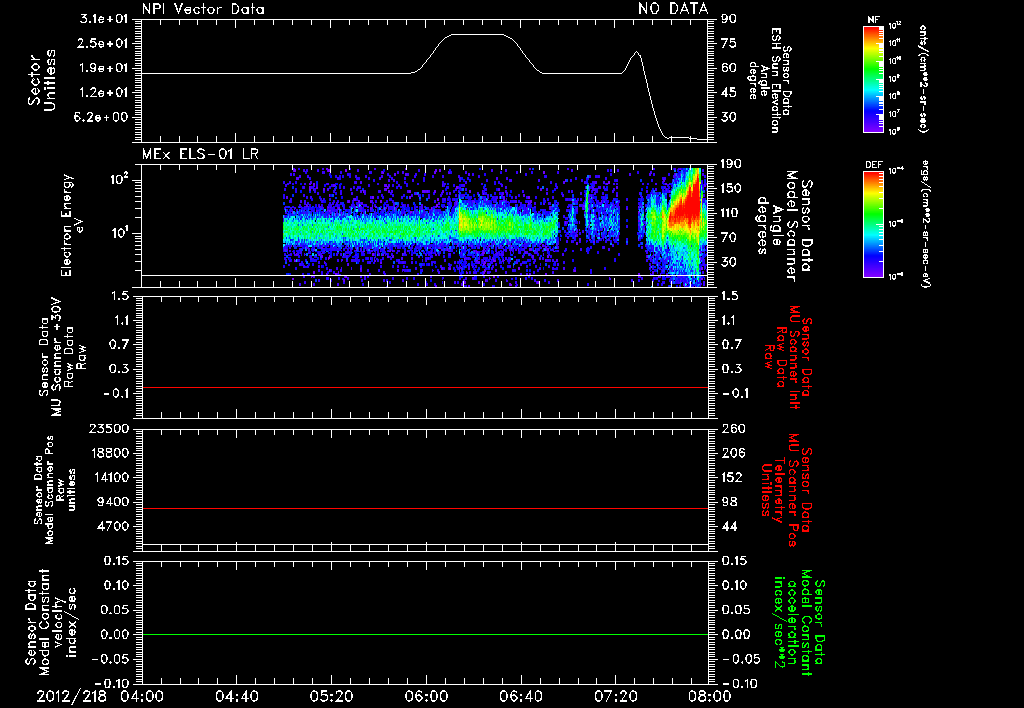The image size is (1024, 708).
Task: Click the 'NF' label above color bar
Action: (873, 20)
